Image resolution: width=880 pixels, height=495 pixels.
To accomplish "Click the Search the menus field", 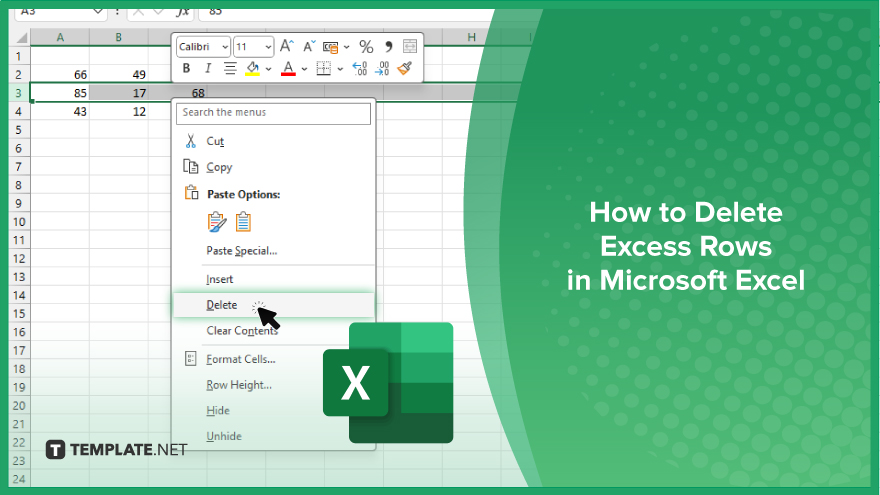I will pos(273,113).
